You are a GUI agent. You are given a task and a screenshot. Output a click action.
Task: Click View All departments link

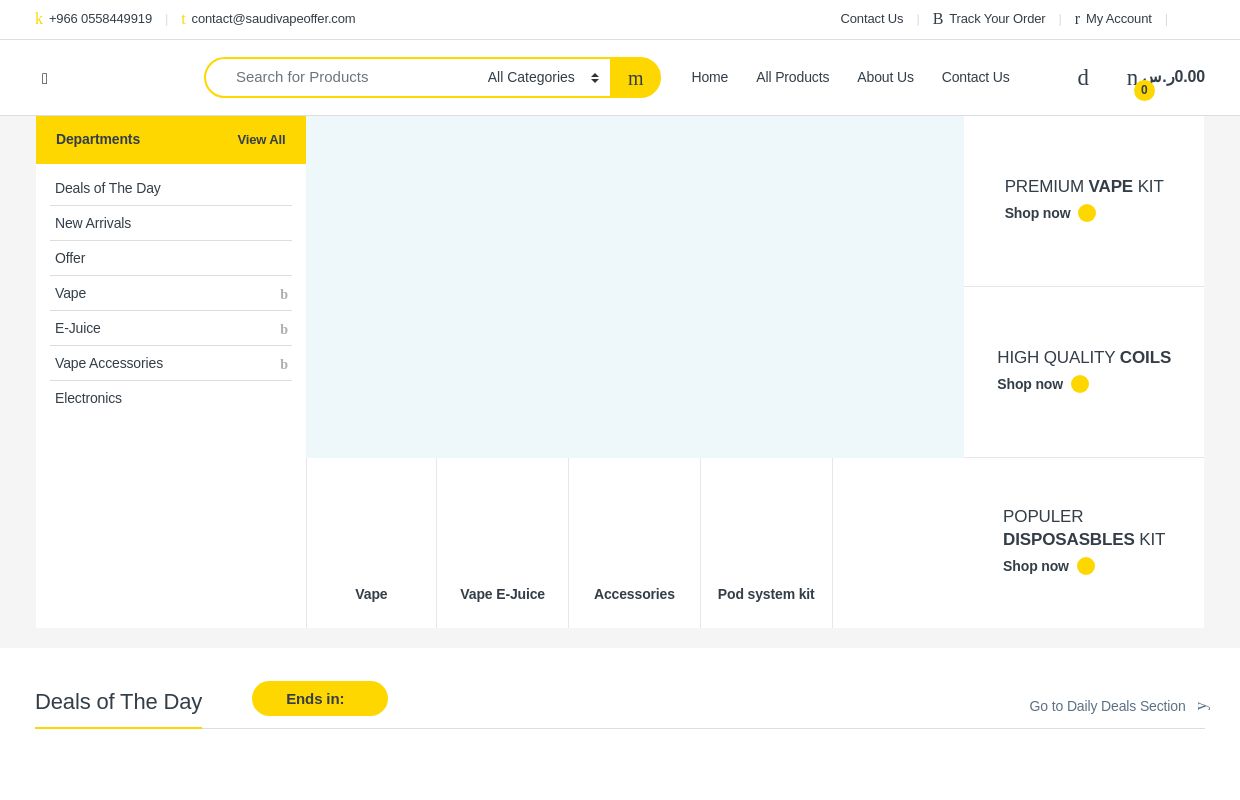pyautogui.click(x=261, y=140)
